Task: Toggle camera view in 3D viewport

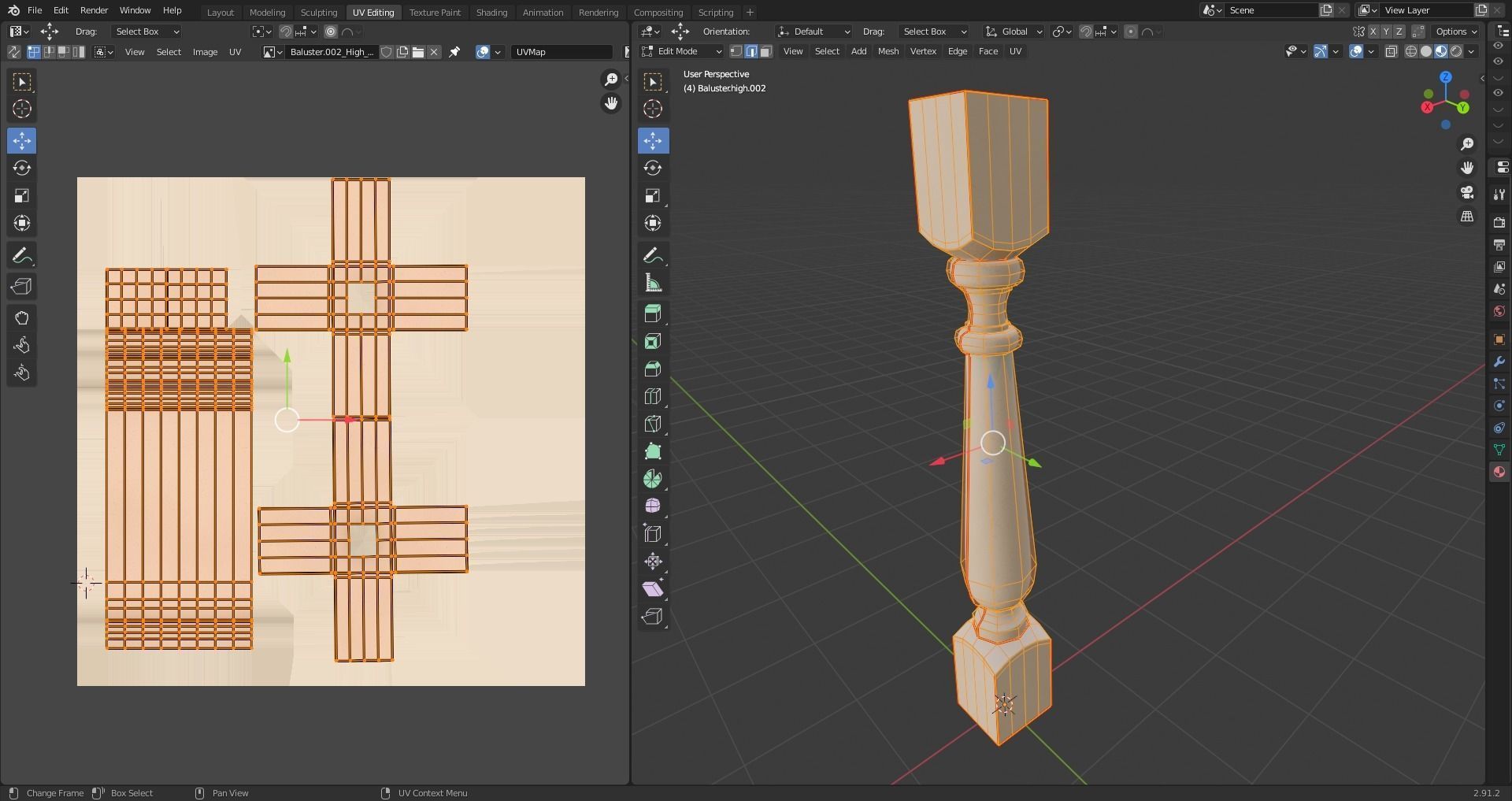Action: pyautogui.click(x=1467, y=192)
